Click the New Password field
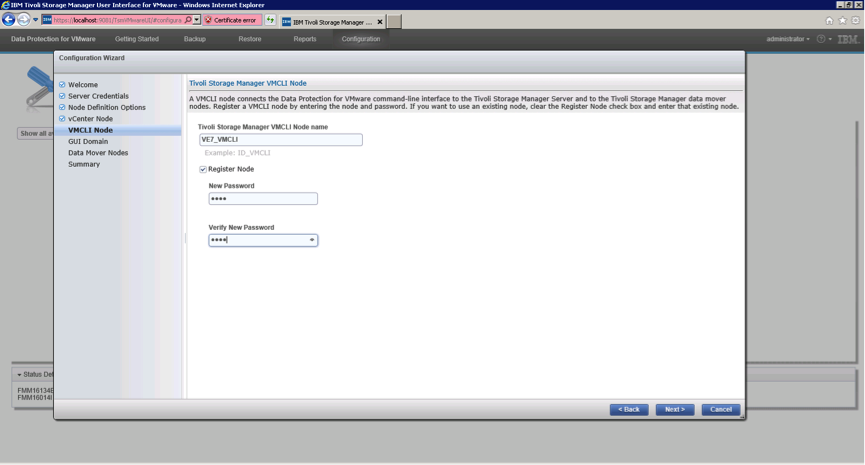Screen dimensions: 865x465 pyautogui.click(x=263, y=199)
